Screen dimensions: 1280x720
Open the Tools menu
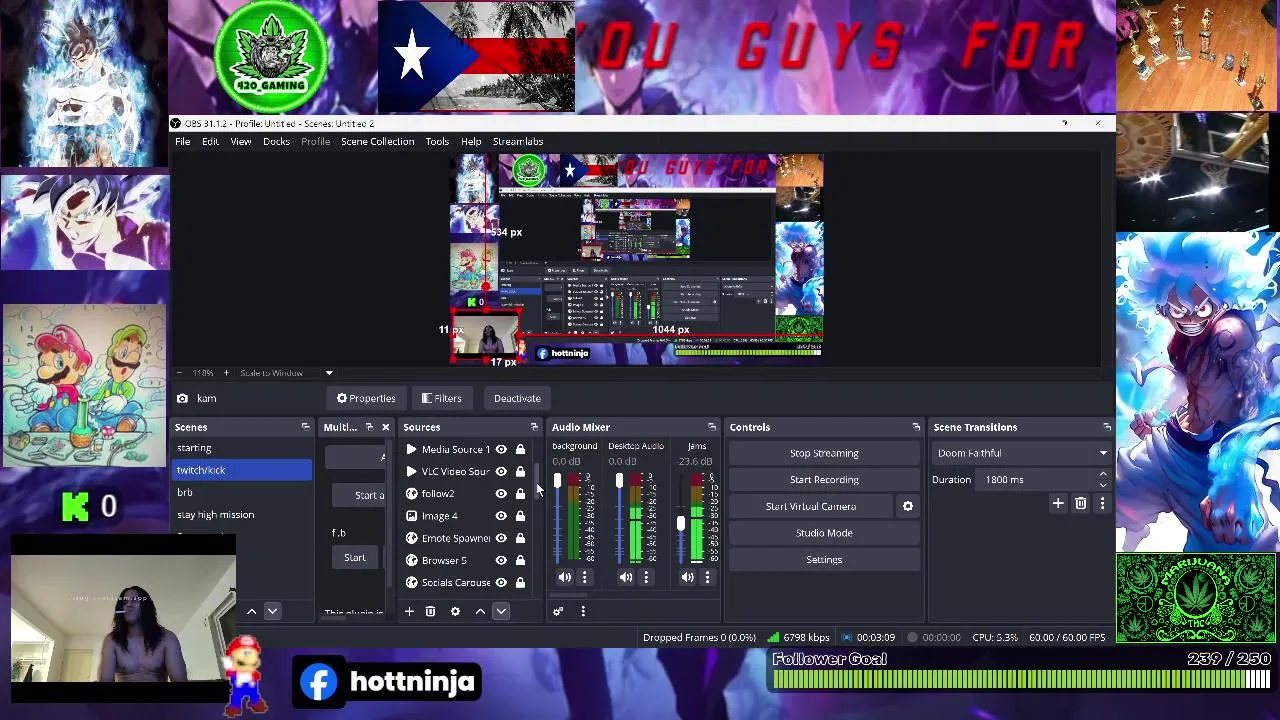(x=437, y=142)
